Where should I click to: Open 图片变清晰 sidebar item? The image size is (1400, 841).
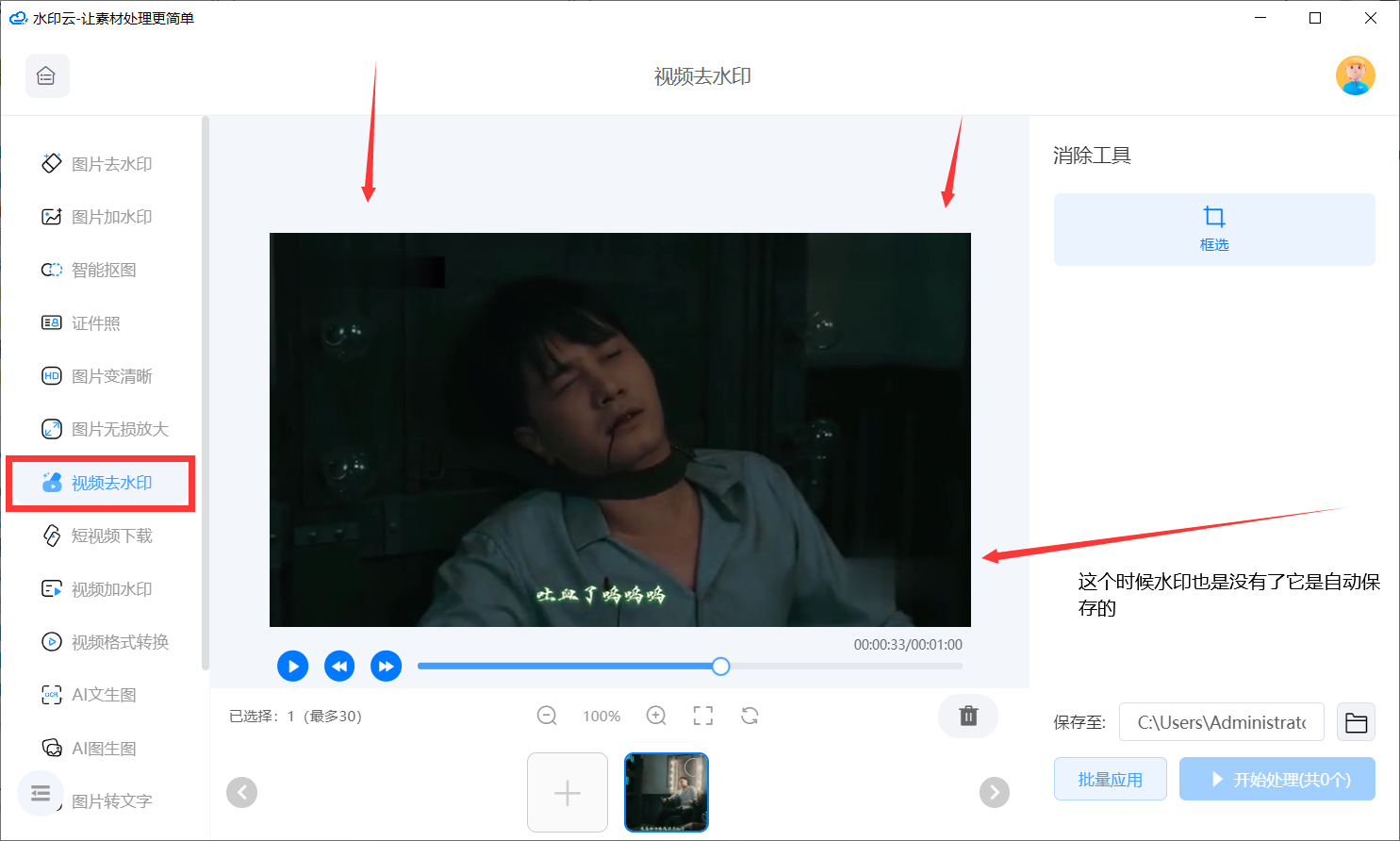[97, 376]
